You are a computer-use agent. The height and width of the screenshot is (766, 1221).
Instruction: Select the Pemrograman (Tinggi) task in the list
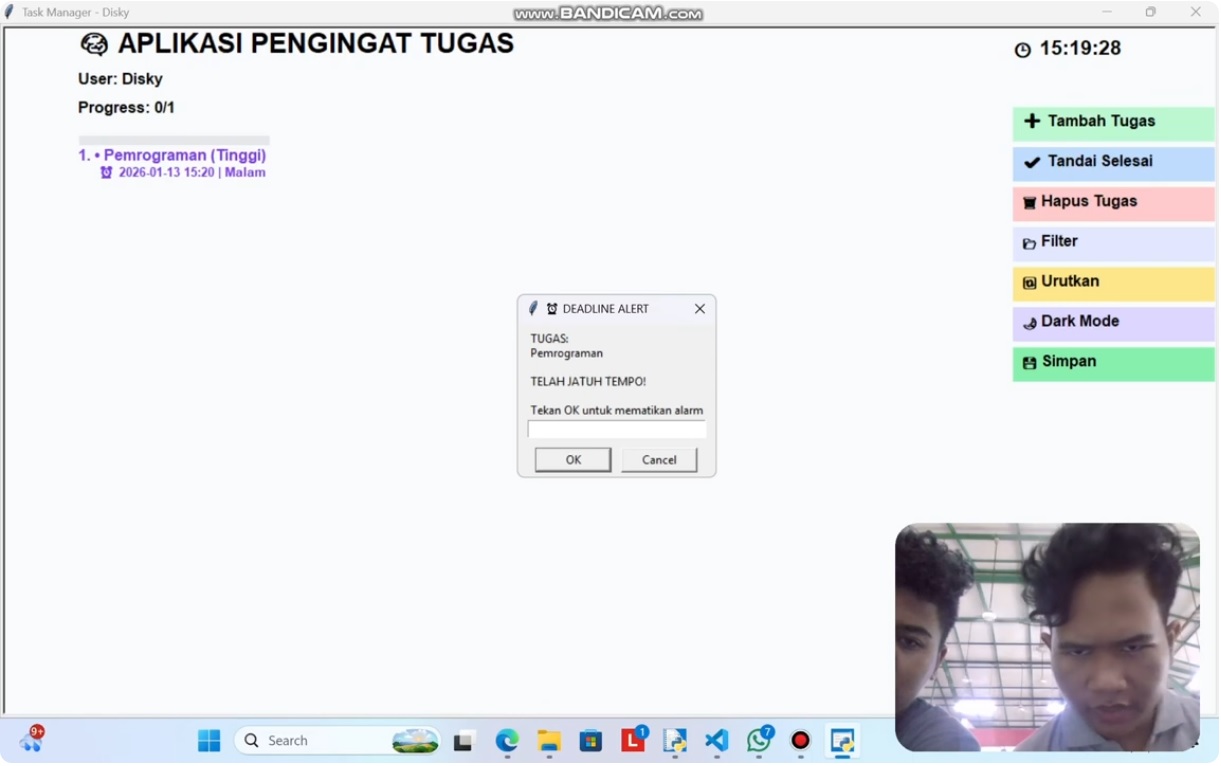(x=172, y=155)
